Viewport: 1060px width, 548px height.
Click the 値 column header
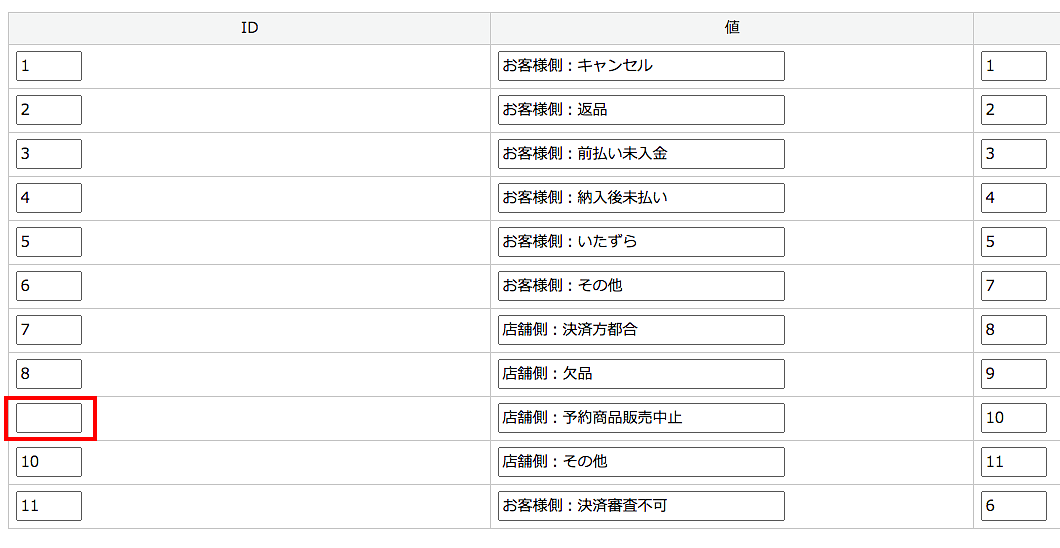tap(732, 28)
